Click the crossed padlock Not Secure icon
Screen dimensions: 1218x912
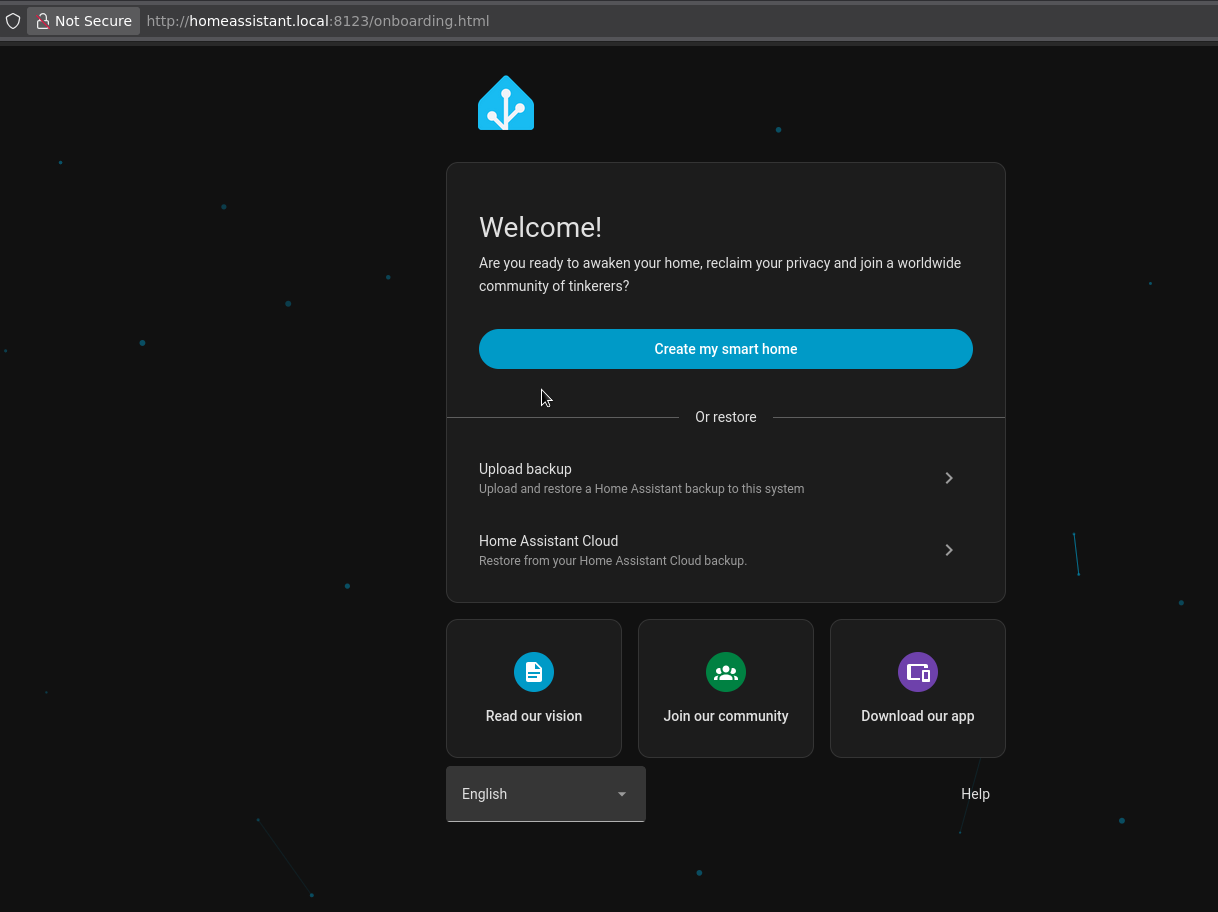coord(43,21)
